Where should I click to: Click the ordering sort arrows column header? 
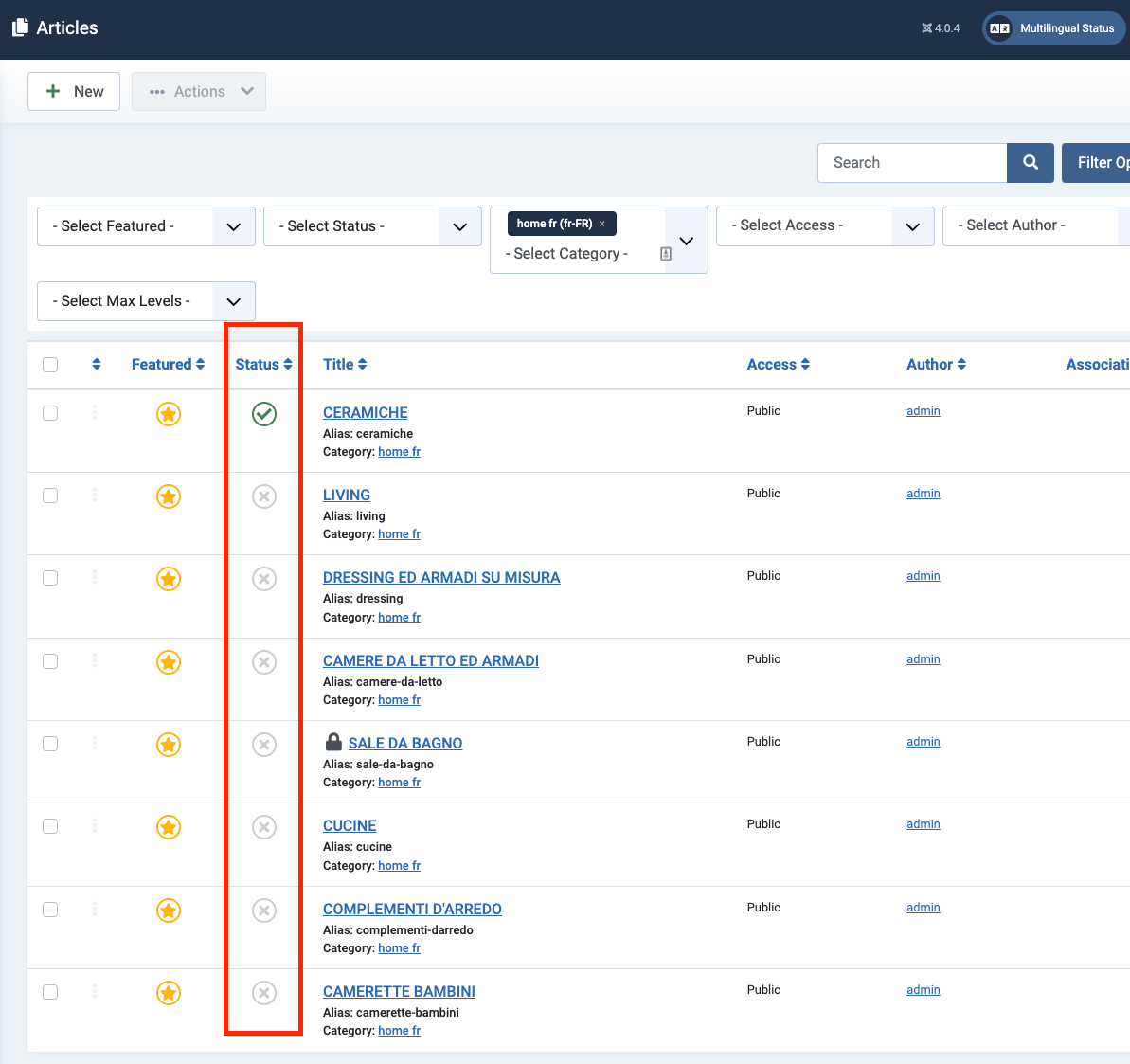click(96, 365)
